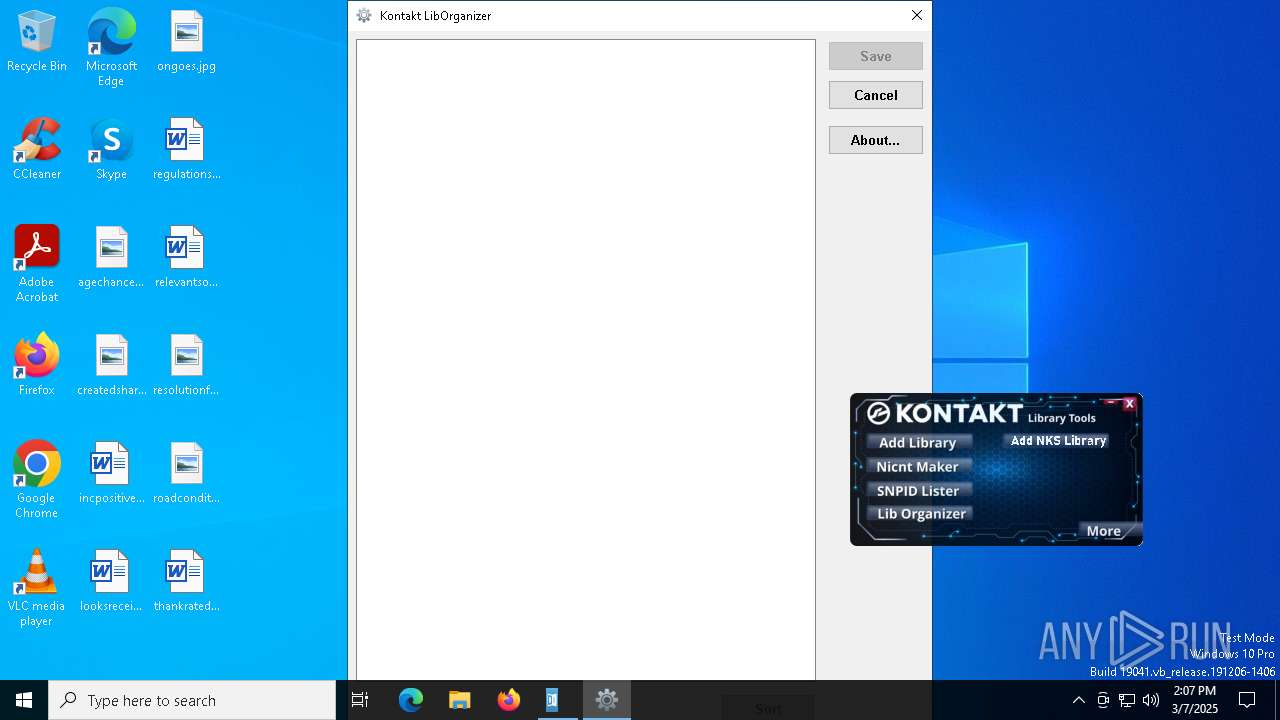The height and width of the screenshot is (720, 1280).
Task: Open the taskbar clock and calendar
Action: pos(1194,700)
